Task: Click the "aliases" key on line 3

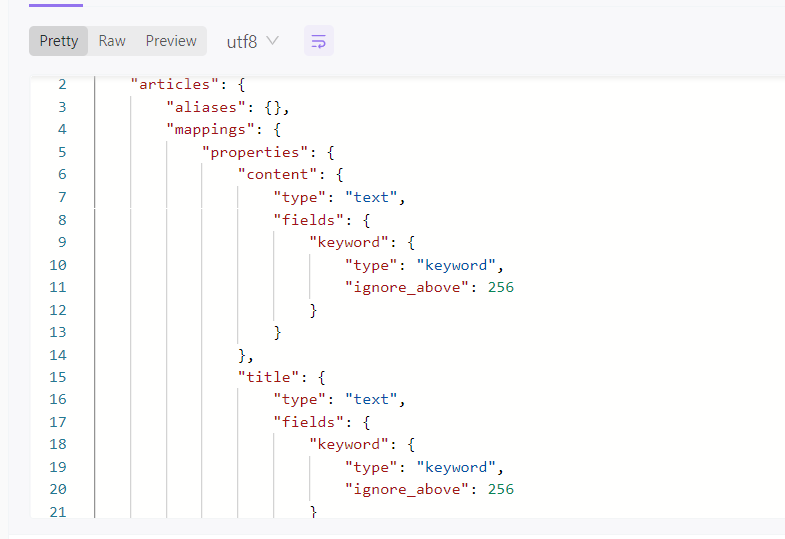Action: 202,107
